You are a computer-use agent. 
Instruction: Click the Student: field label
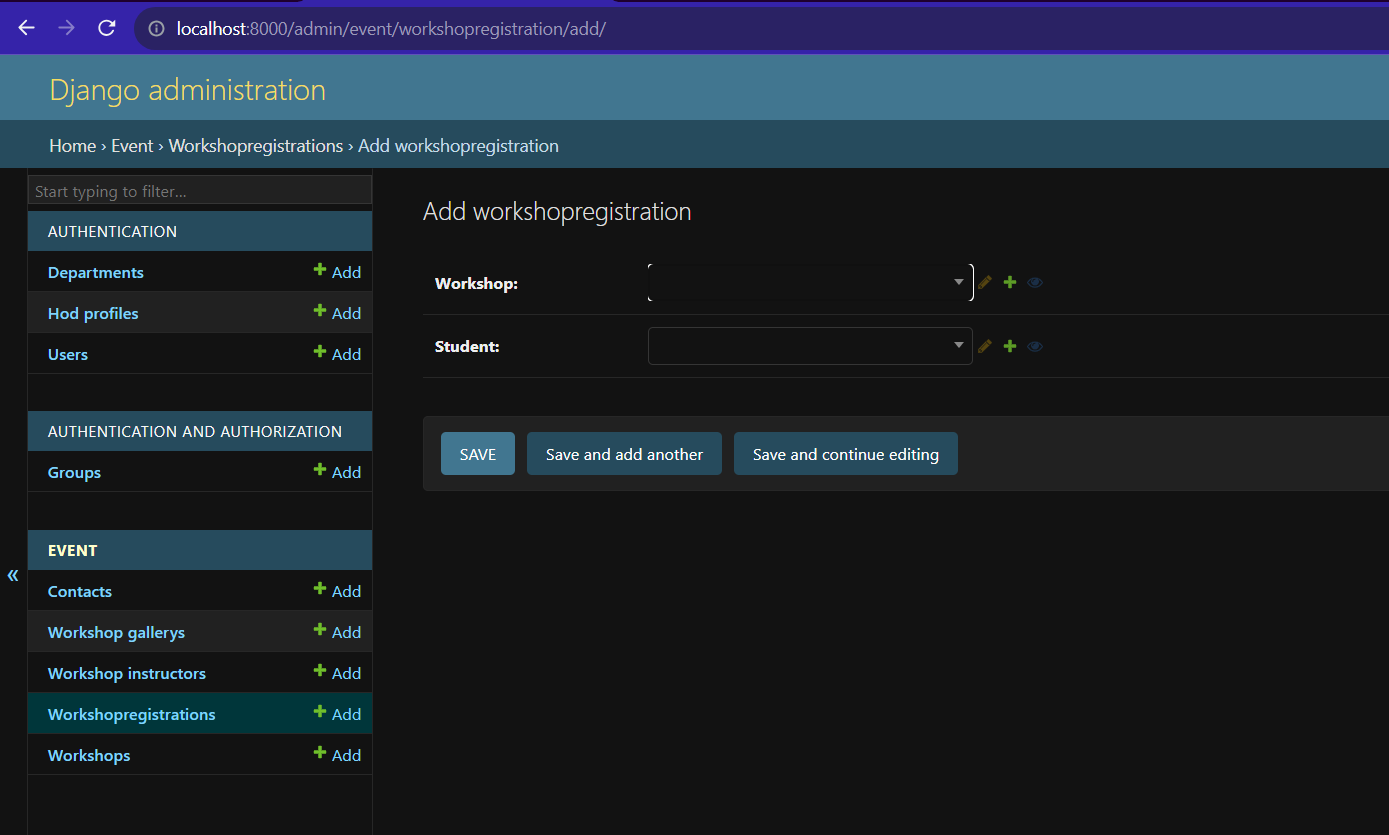(x=467, y=346)
